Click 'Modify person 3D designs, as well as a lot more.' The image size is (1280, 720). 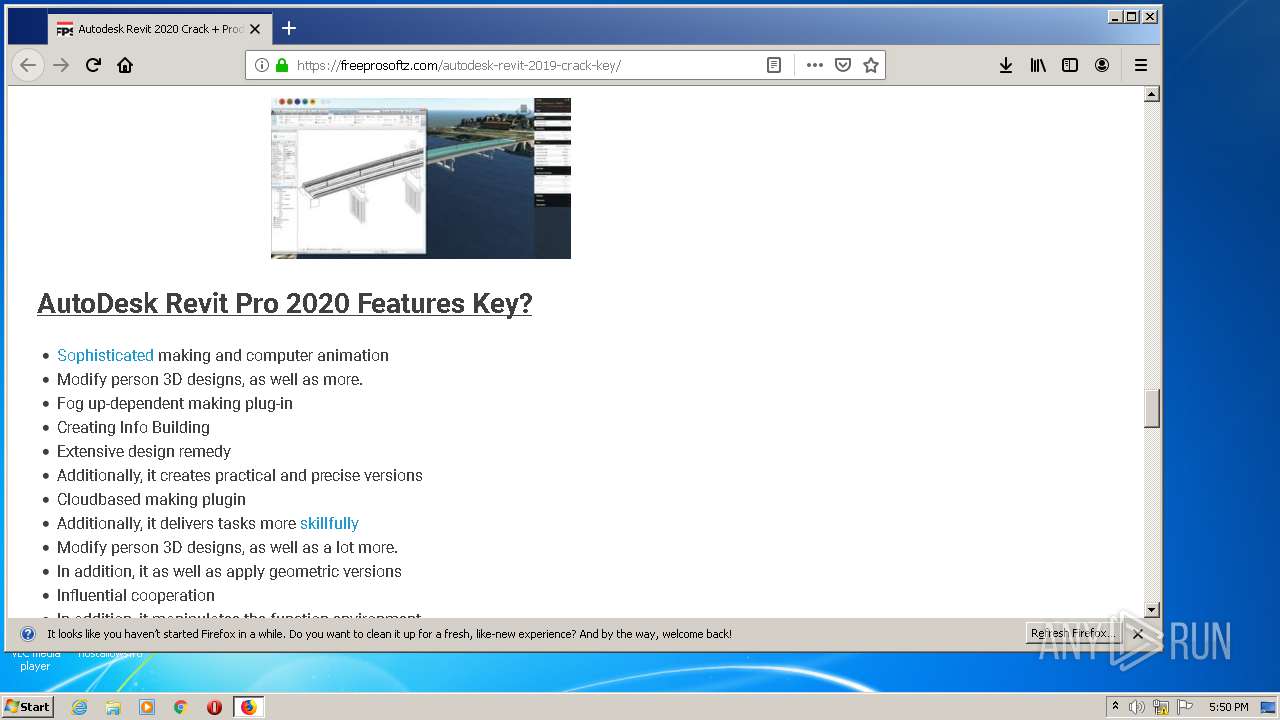(x=227, y=547)
